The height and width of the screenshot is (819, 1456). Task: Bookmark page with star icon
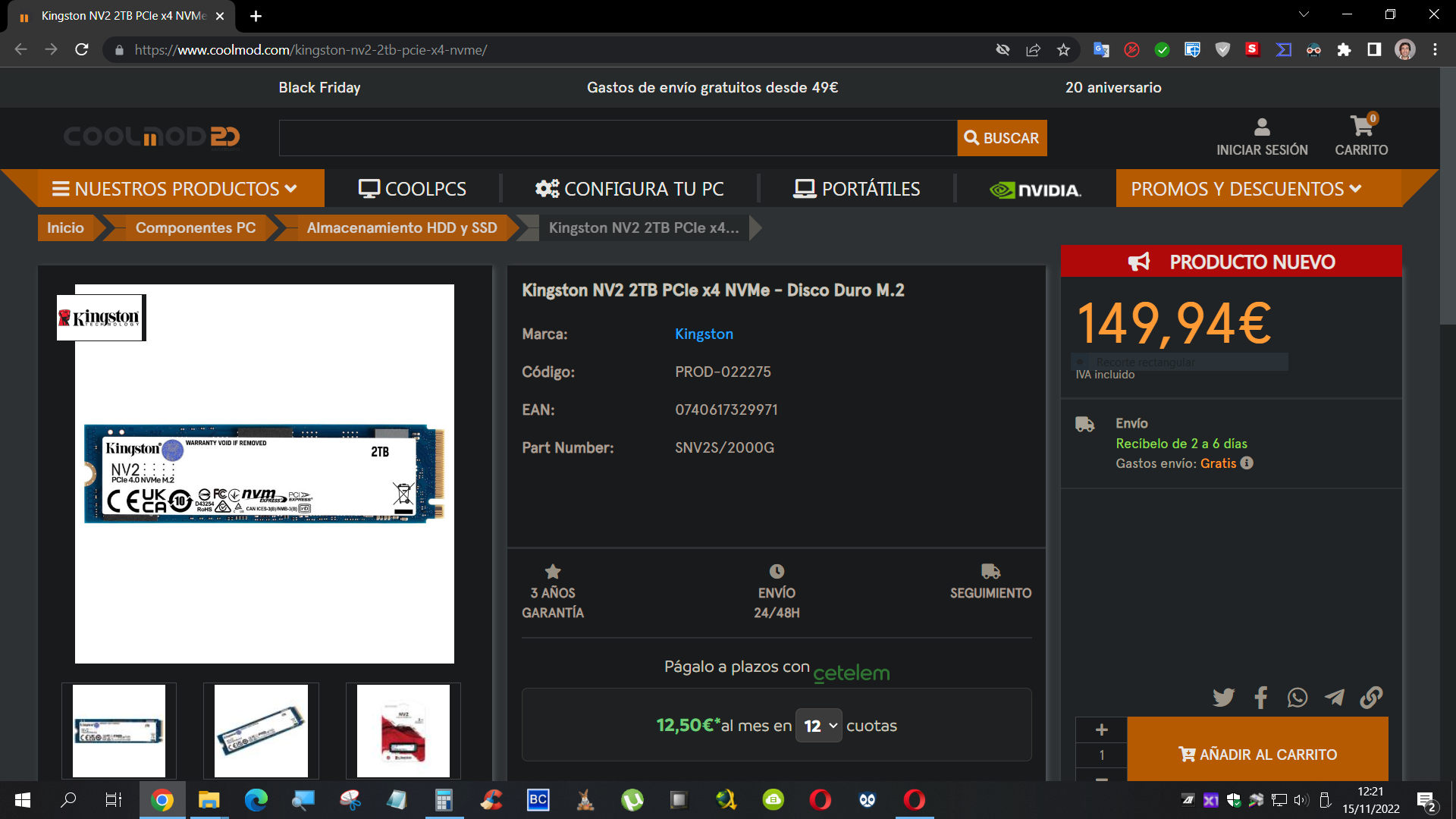(1063, 50)
